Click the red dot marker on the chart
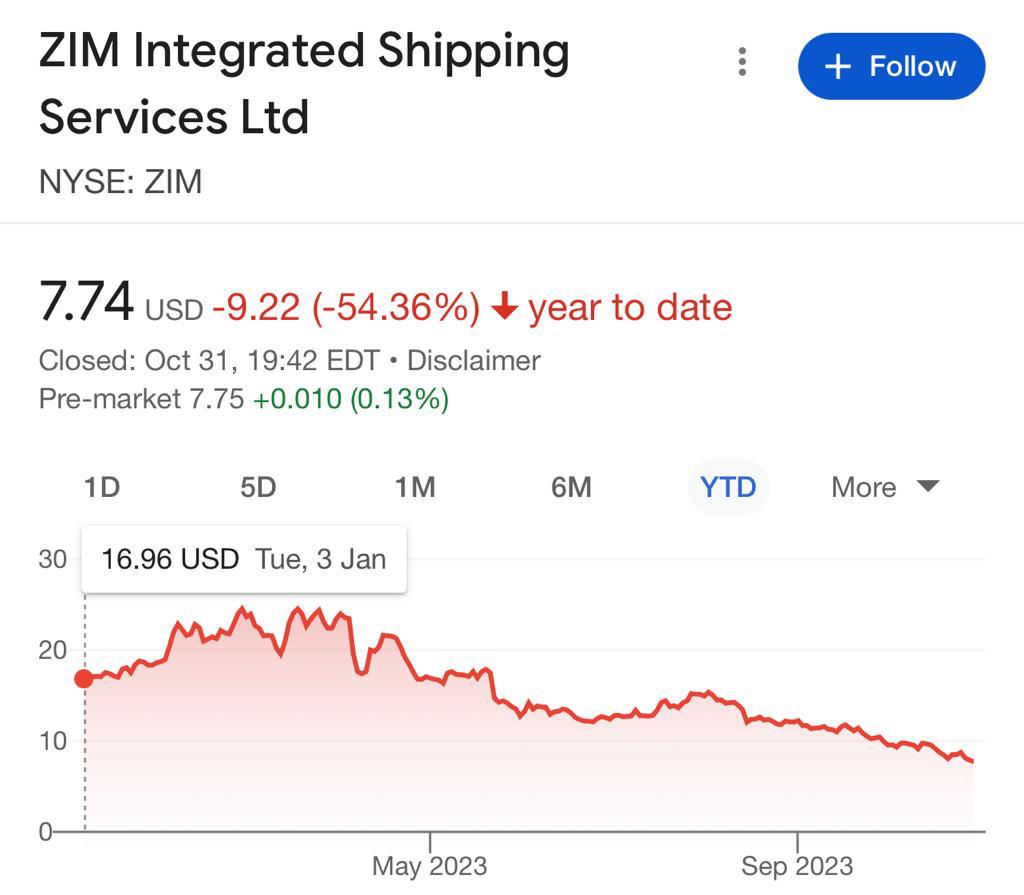Screen dimensions: 1024x895 (84, 679)
